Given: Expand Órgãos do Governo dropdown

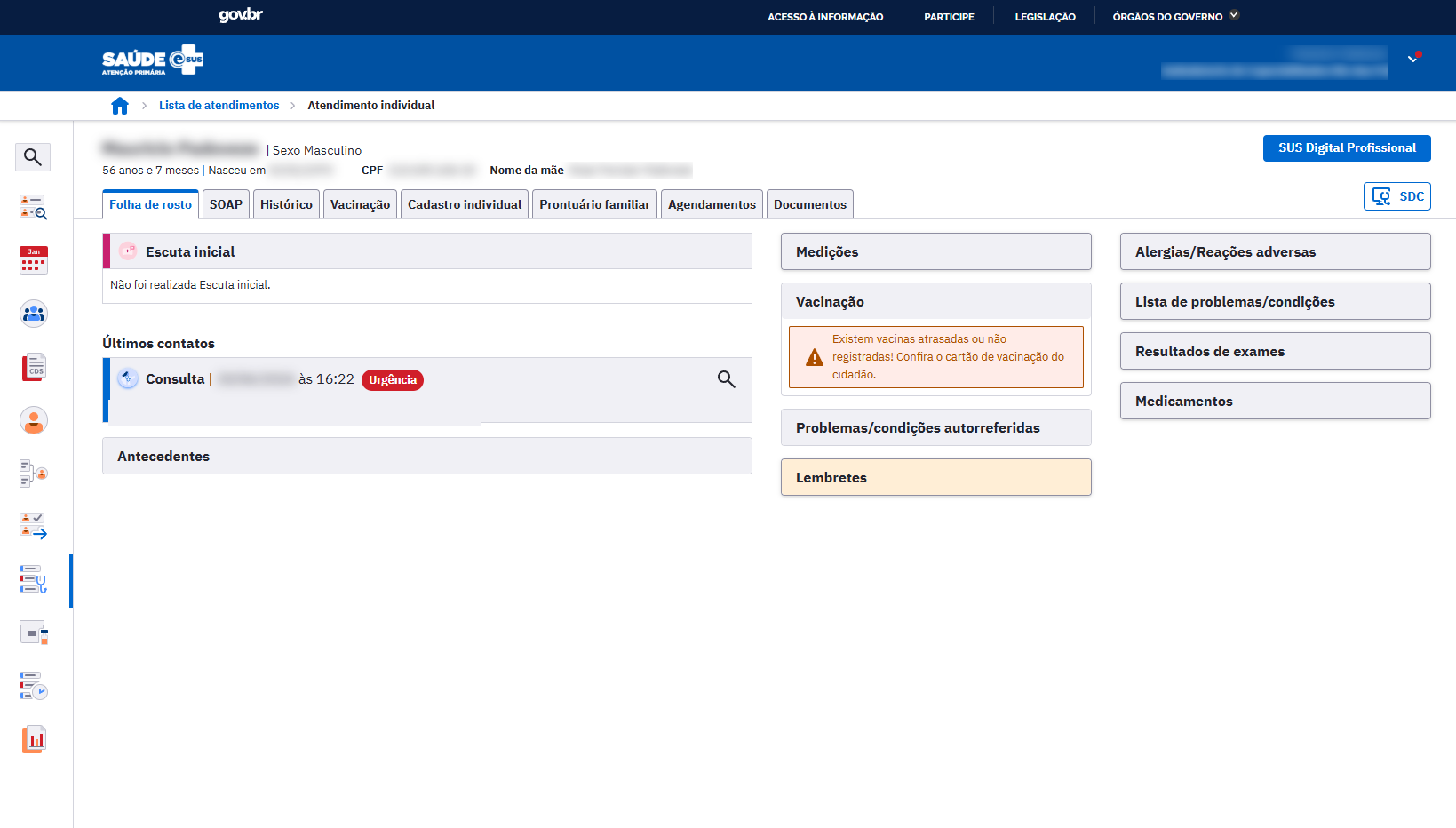Looking at the screenshot, I should pos(1175,16).
